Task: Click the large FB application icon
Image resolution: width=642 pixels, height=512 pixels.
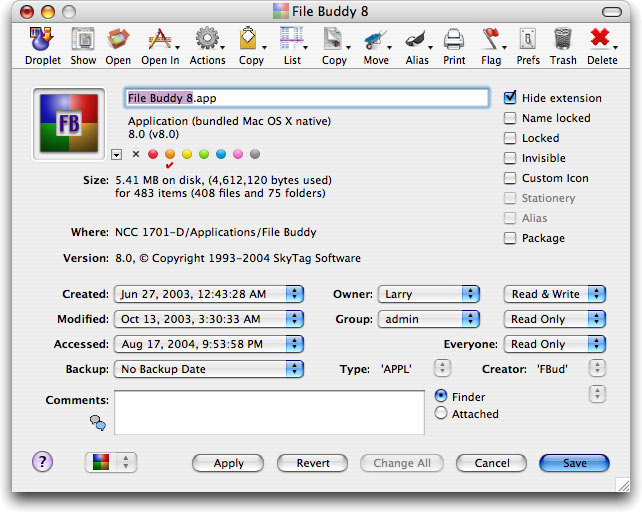Action: (x=69, y=124)
